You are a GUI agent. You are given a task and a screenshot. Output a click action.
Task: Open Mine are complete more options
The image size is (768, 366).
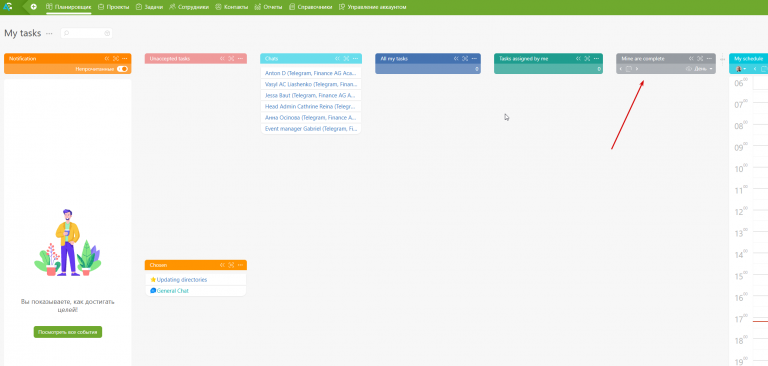710,58
